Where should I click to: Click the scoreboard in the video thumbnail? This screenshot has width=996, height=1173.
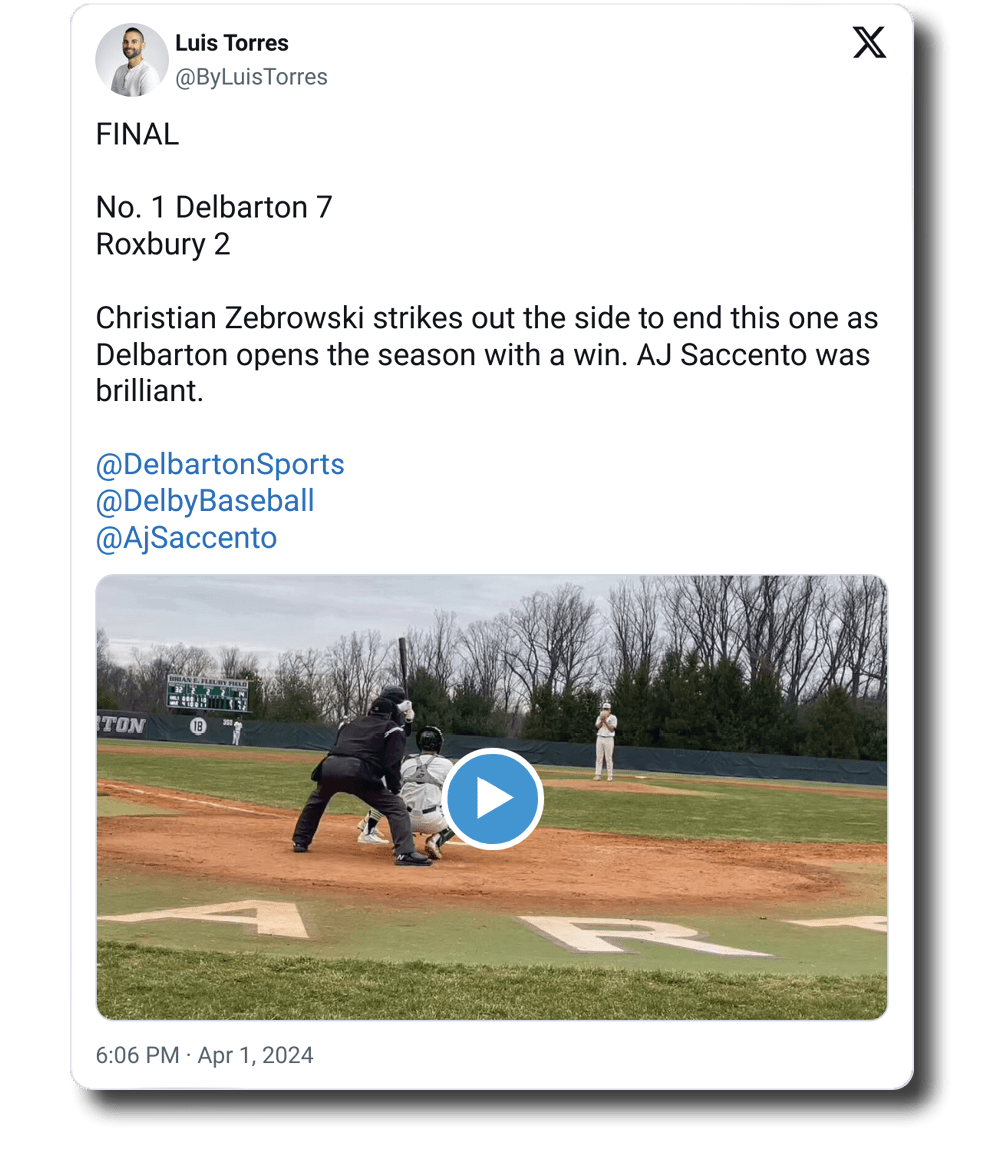(x=208, y=694)
